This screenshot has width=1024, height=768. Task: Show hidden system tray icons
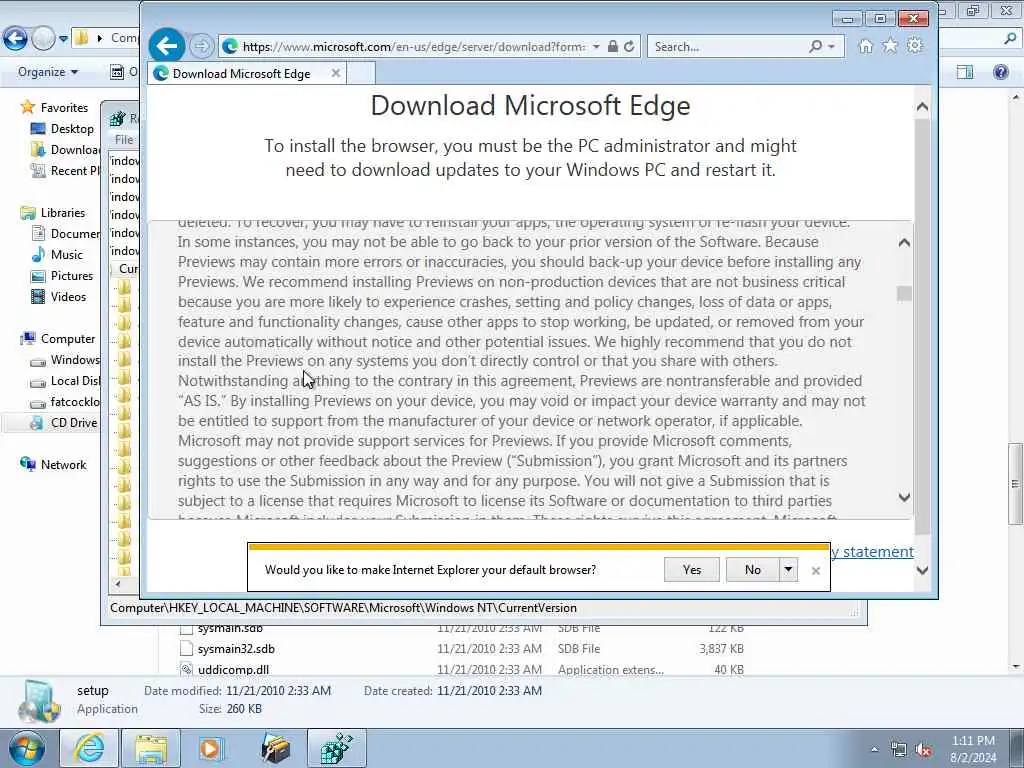click(x=874, y=750)
